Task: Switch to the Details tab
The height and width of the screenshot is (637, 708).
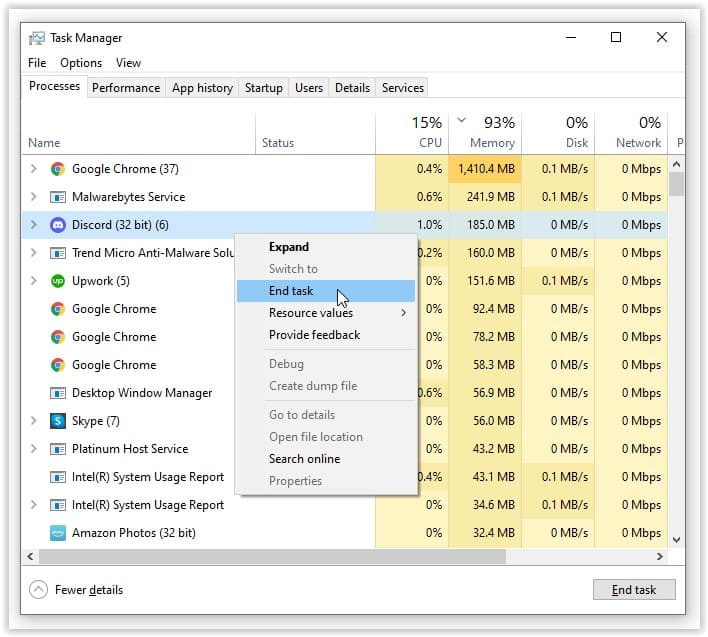Action: [352, 88]
